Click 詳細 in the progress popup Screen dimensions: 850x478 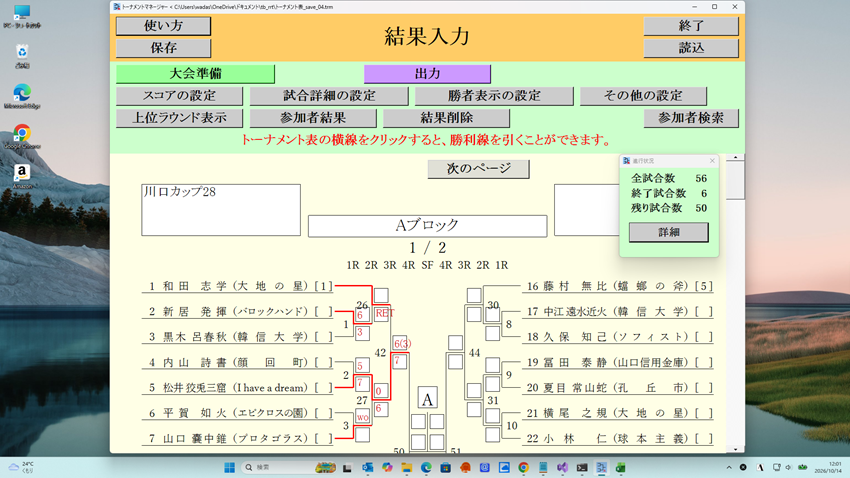668,232
